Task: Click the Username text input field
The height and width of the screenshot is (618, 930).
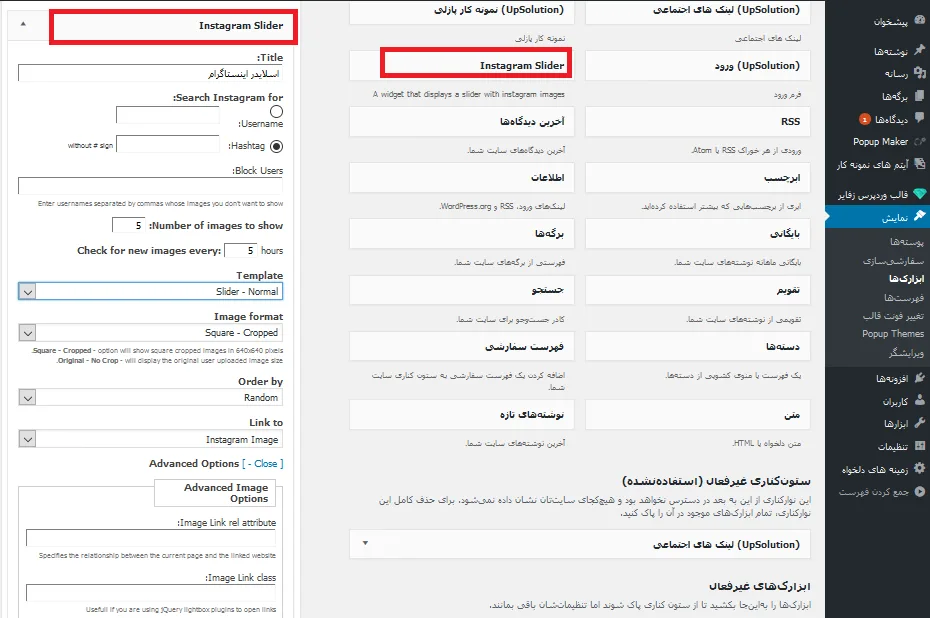Action: (x=168, y=114)
